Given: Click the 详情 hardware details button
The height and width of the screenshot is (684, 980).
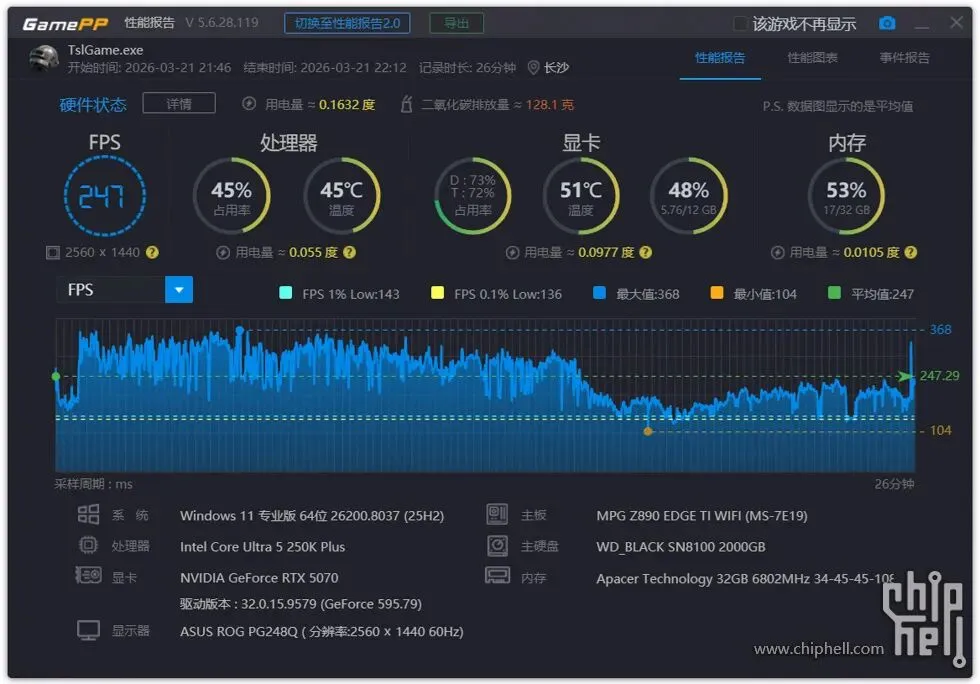Looking at the screenshot, I should (x=179, y=103).
